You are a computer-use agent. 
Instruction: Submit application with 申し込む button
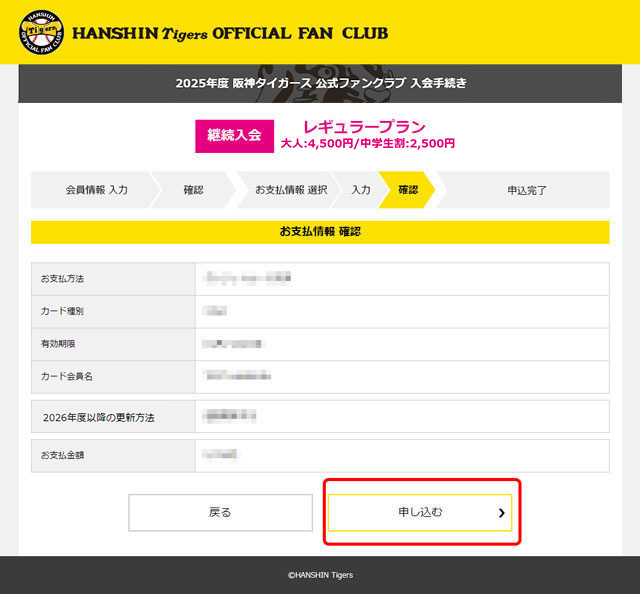420,512
